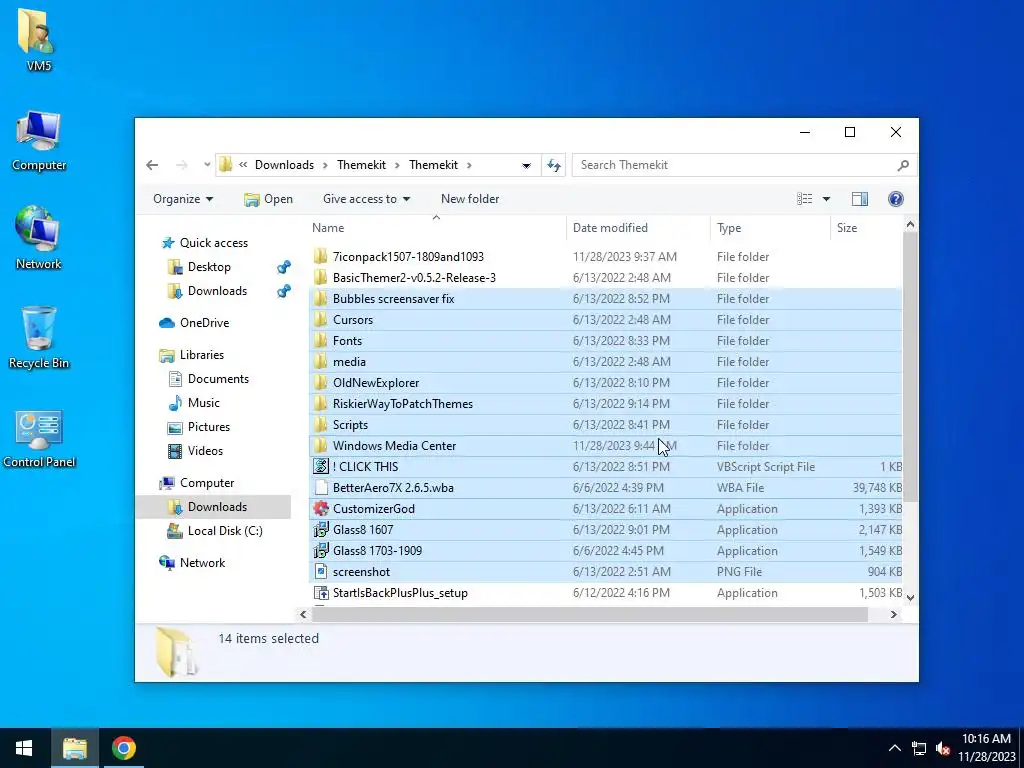The image size is (1024, 768).
Task: Sort by the Name column header
Action: tap(437, 228)
